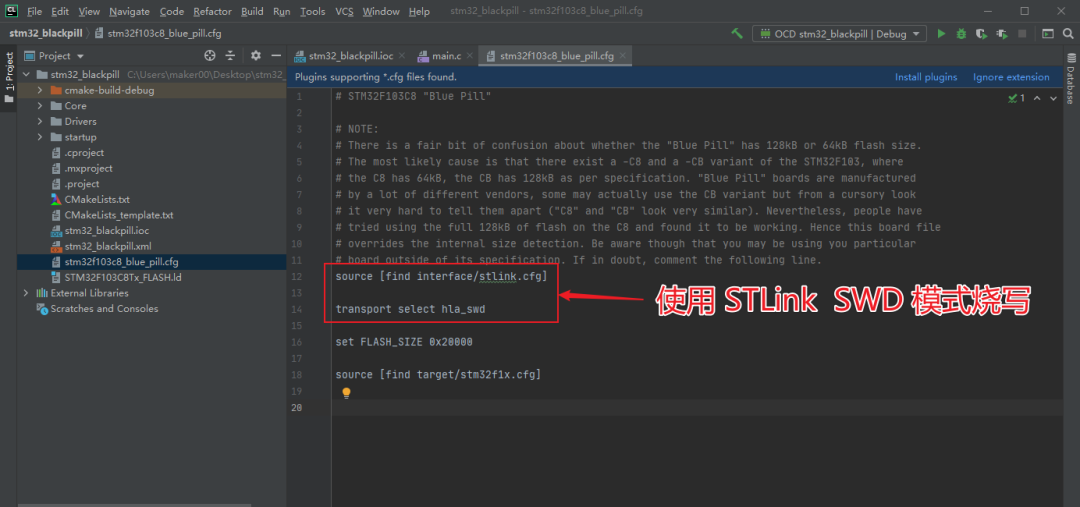This screenshot has height=507, width=1080.
Task: Go to previous highlighted problem up arrow
Action: tap(1039, 99)
